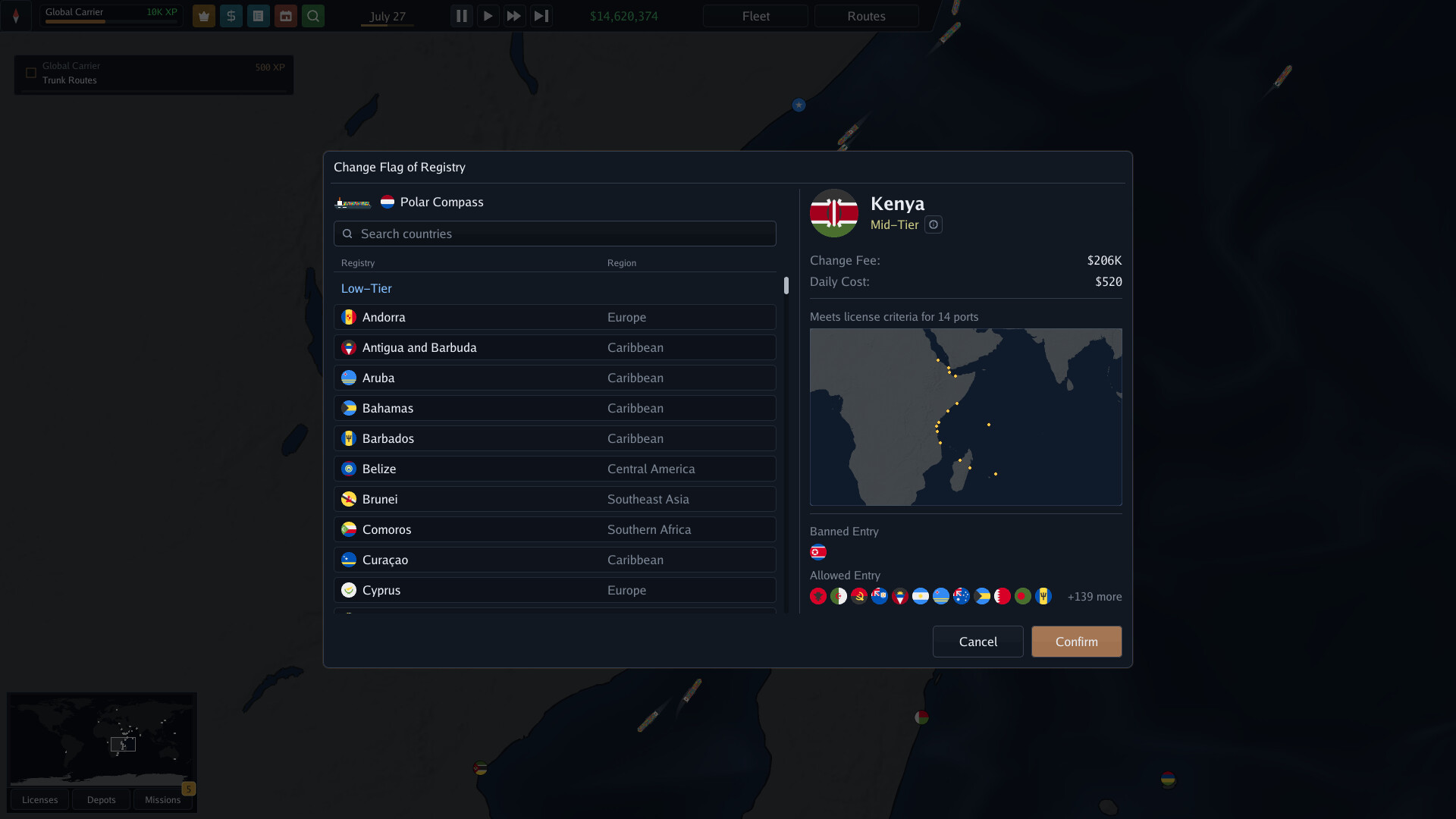Open the Fleet tab
Screen dimensions: 1456x819
(x=755, y=16)
